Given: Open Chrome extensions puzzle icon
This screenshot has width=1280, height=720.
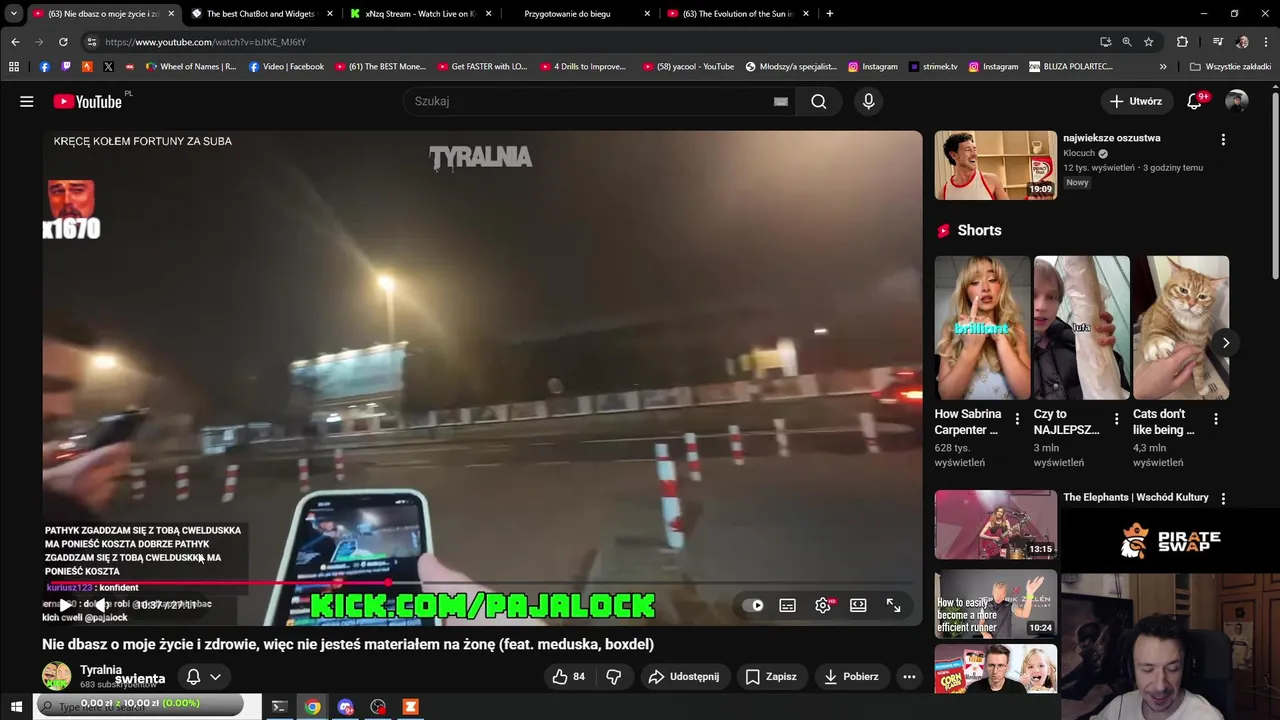Looking at the screenshot, I should click(1182, 42).
